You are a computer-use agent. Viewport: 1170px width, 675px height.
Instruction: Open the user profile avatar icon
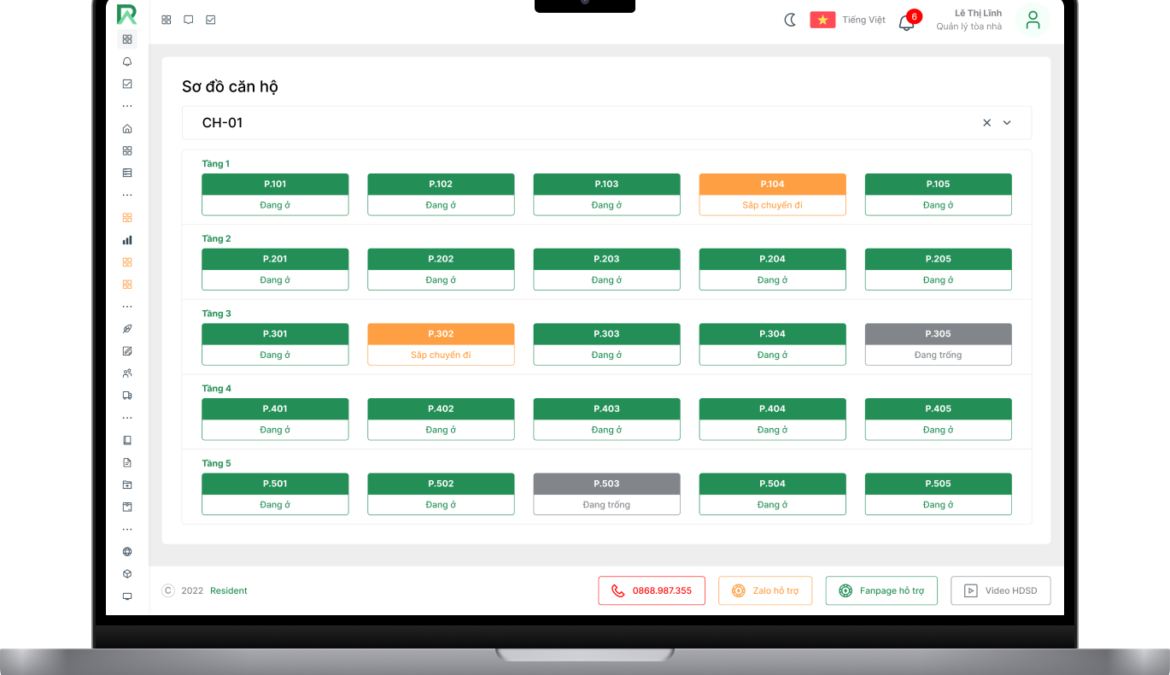(1033, 20)
